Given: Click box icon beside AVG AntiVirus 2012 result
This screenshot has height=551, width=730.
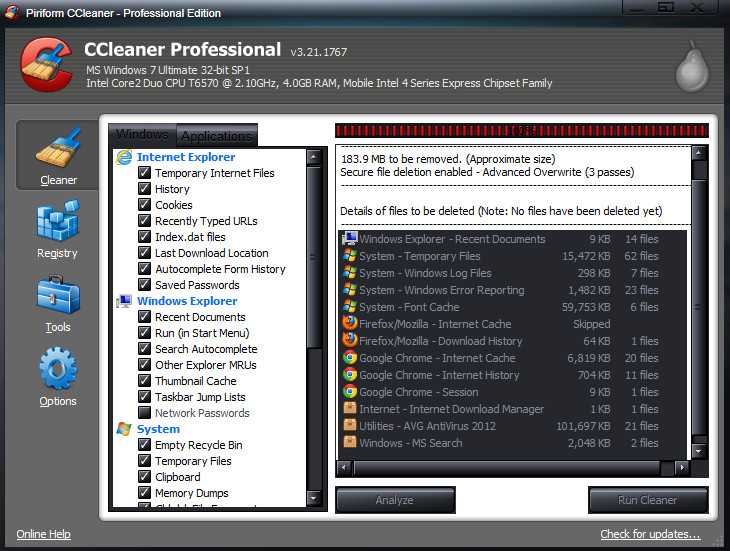Looking at the screenshot, I should click(350, 425).
